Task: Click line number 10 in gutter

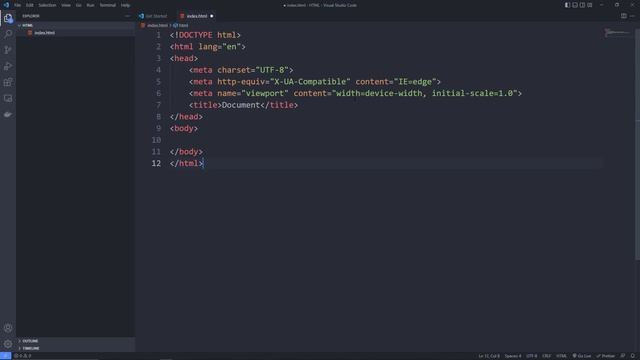Action: (x=156, y=140)
